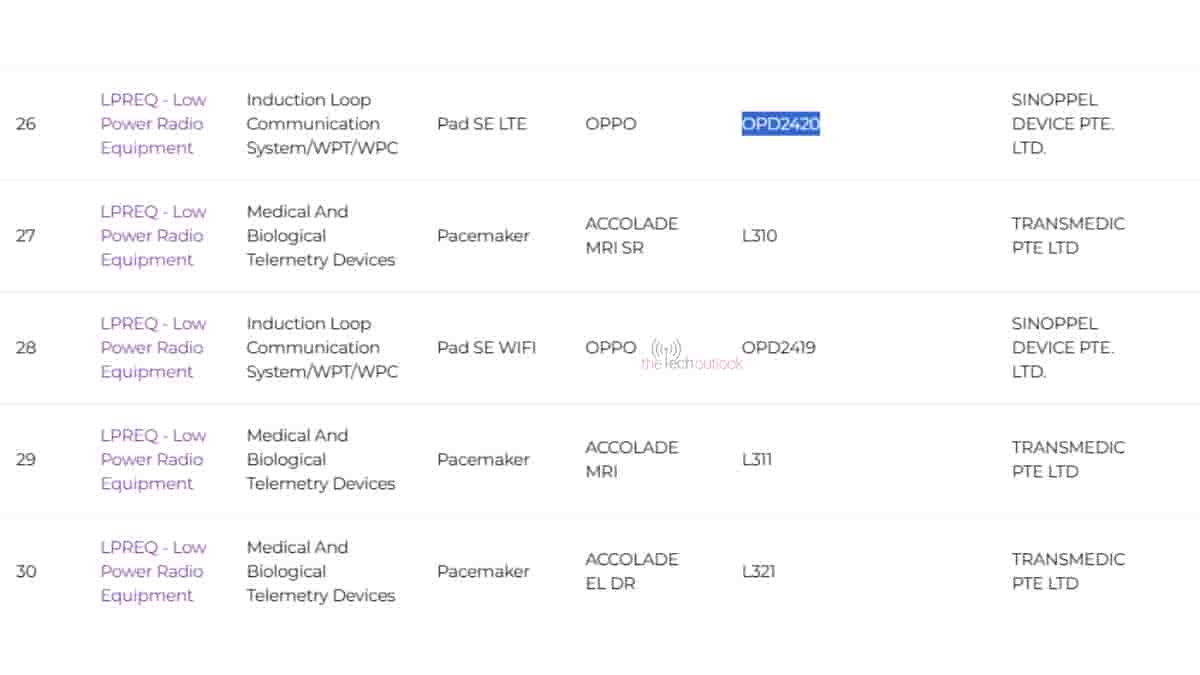Open the LPREQ link in row 29
The image size is (1200, 675).
coord(151,460)
